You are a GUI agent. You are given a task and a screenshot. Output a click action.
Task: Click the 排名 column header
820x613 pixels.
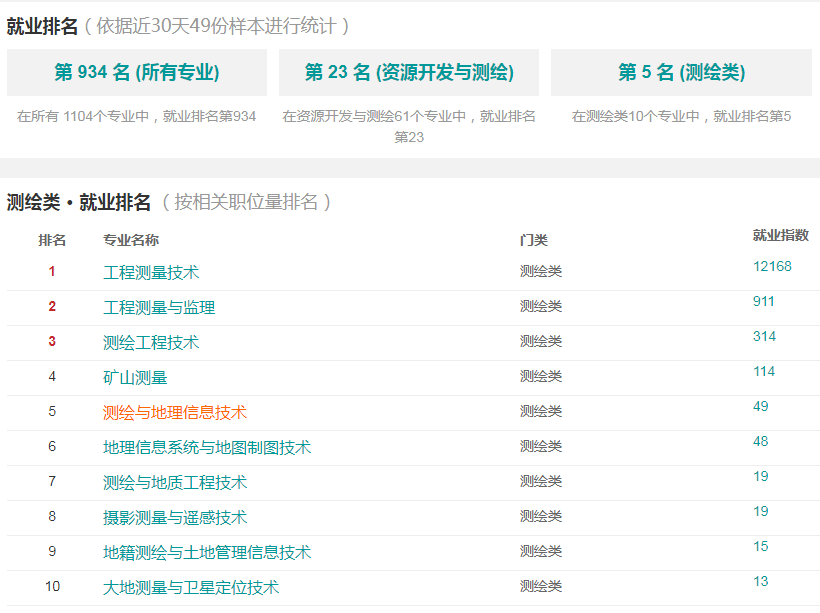tap(52, 240)
